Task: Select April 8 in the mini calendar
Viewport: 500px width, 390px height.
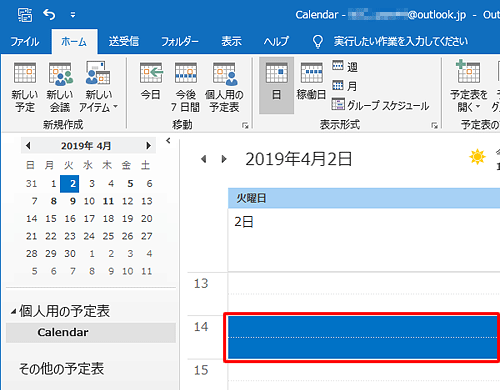Action: pyautogui.click(x=53, y=201)
